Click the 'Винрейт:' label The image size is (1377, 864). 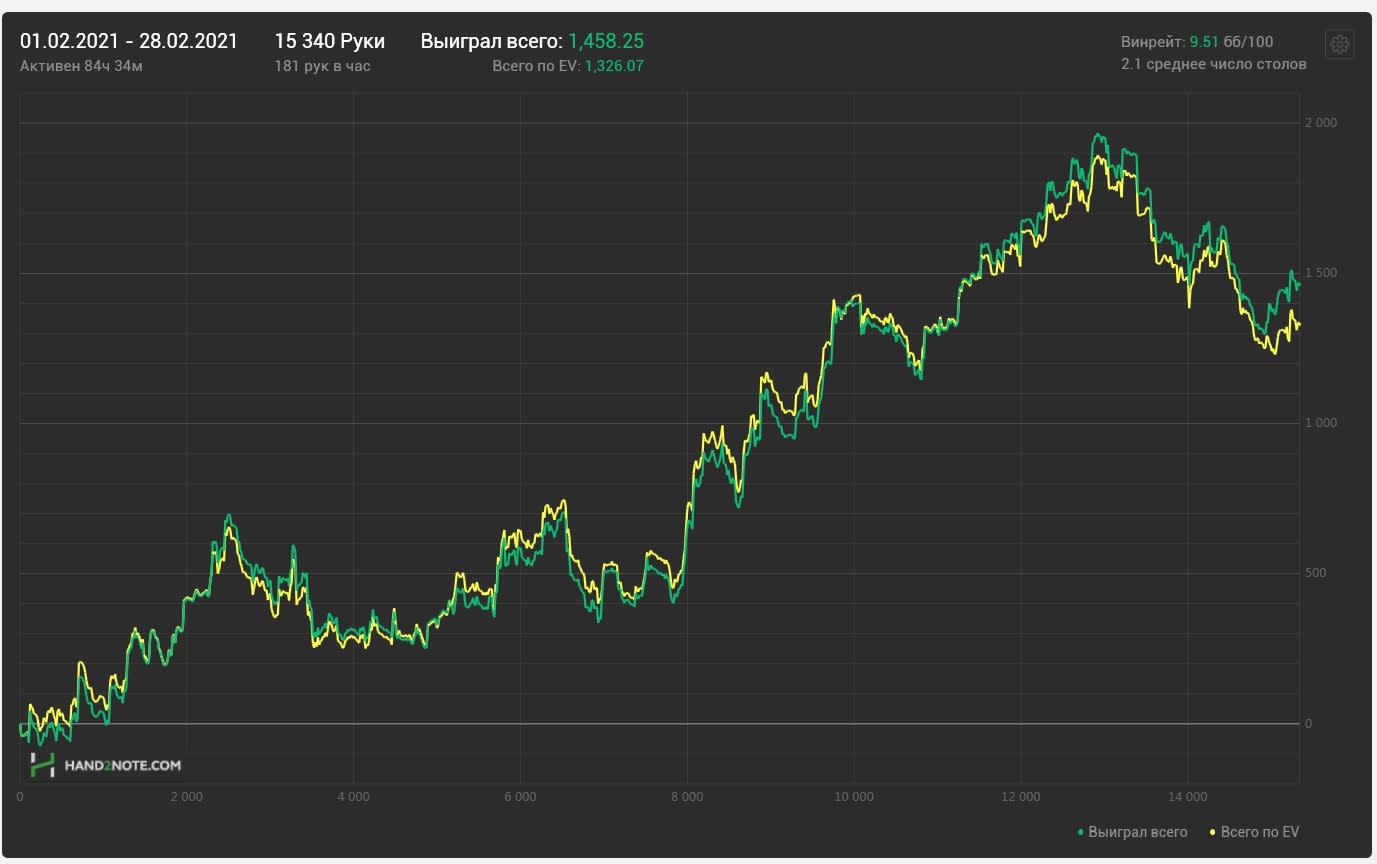coord(1153,42)
